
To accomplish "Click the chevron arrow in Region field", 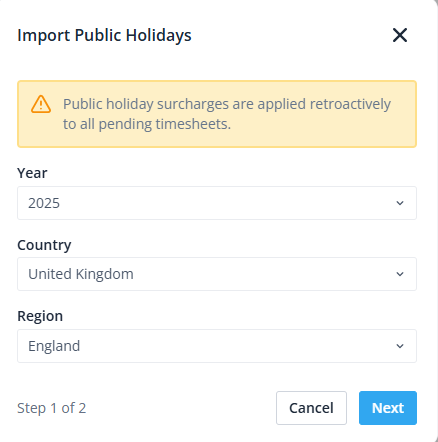I will (x=400, y=346).
